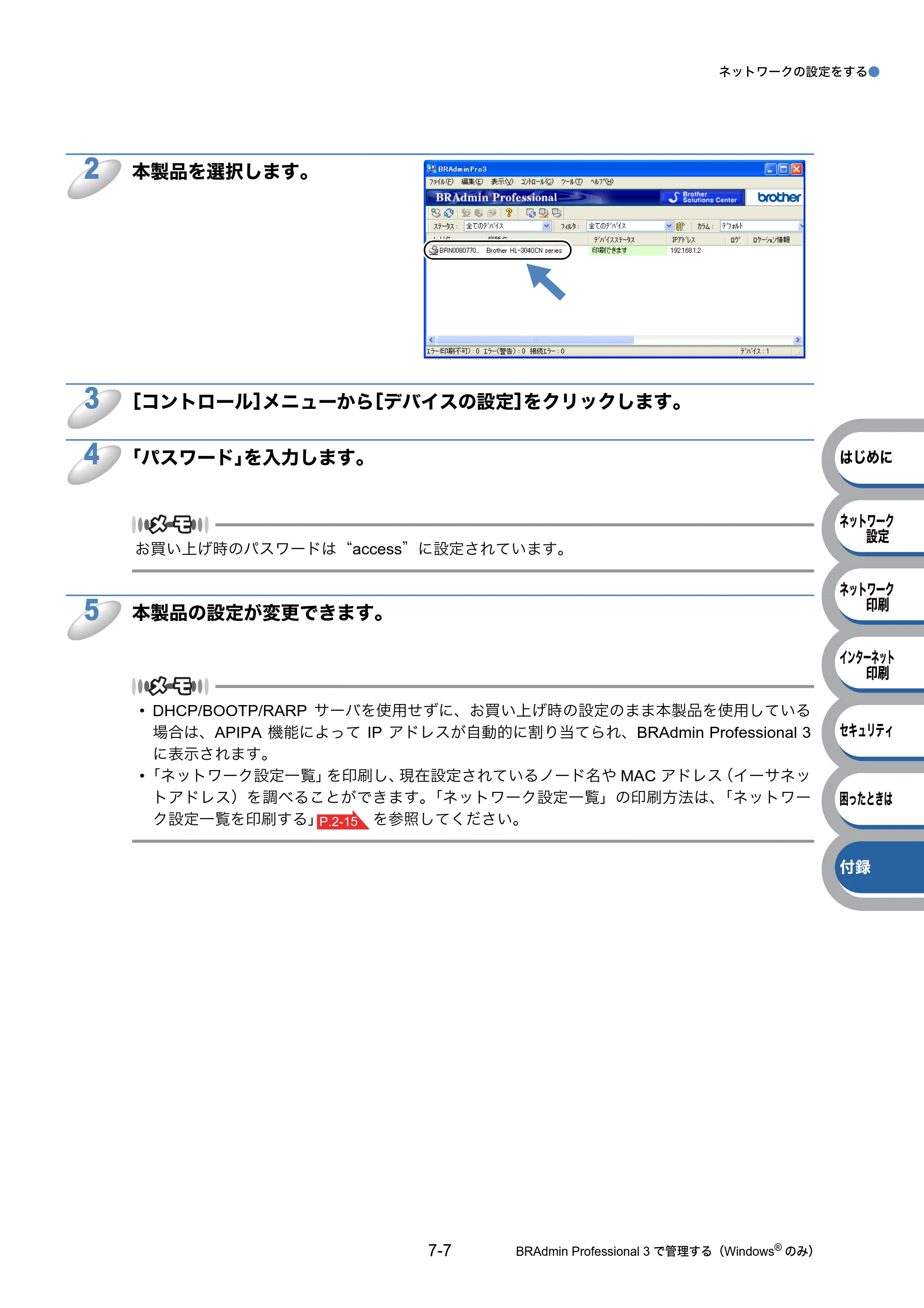Click the ログ column header
This screenshot has height=1308, width=924.
[736, 240]
